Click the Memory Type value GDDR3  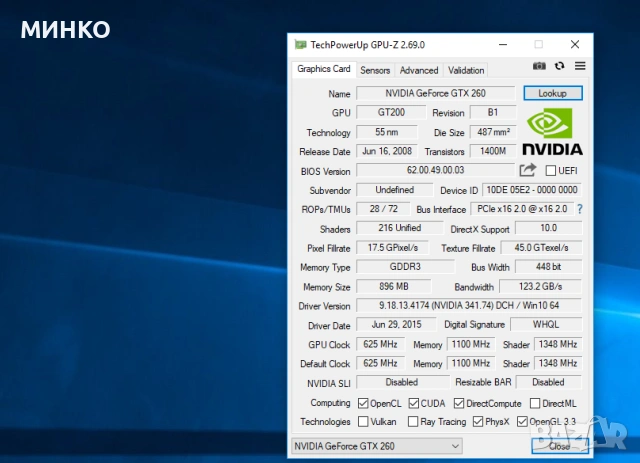(x=405, y=267)
